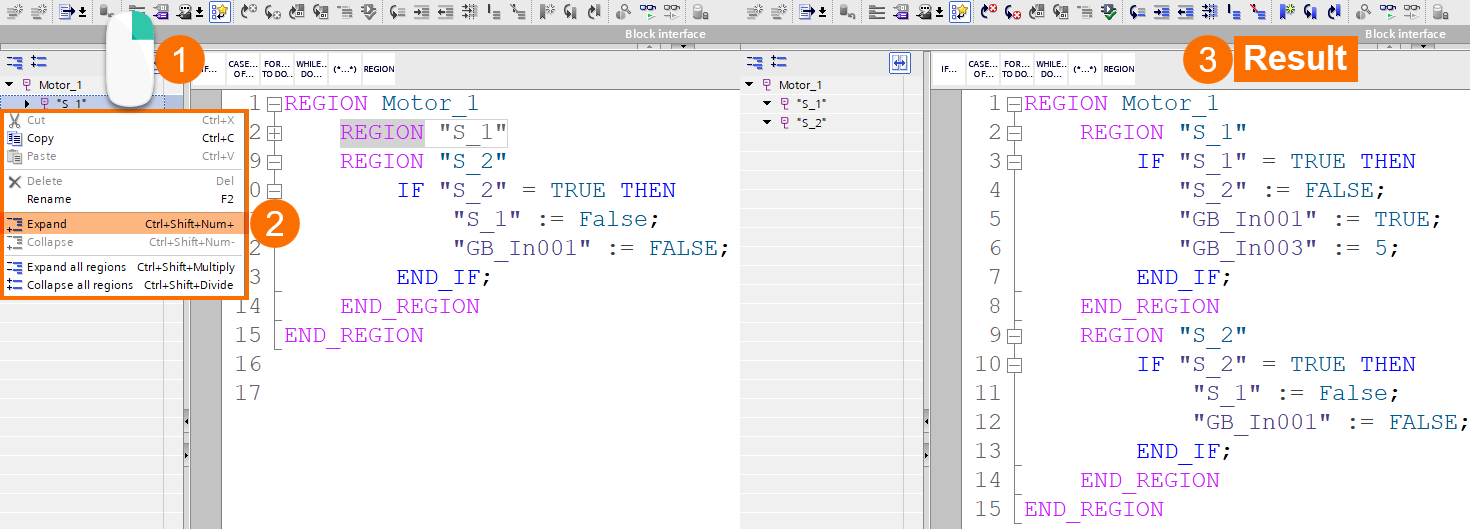Collapse line 3 IF fold marker in Result editor
Image resolution: width=1470 pixels, height=529 pixels.
pos(1014,161)
